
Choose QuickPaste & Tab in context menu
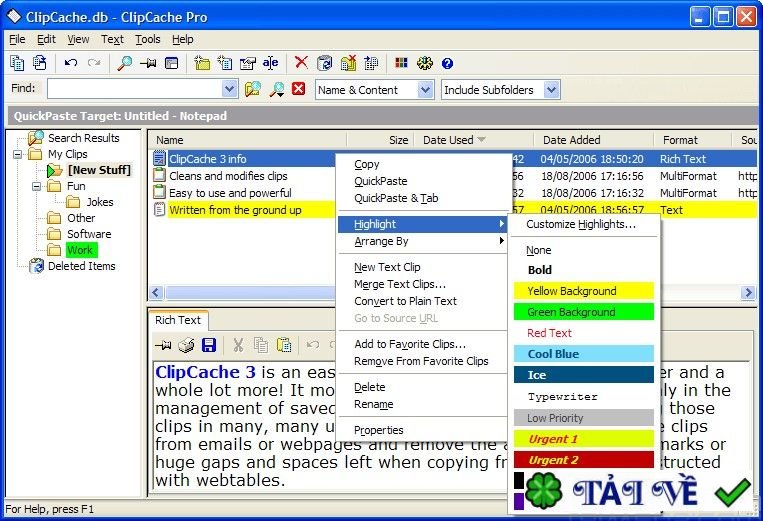[422, 198]
